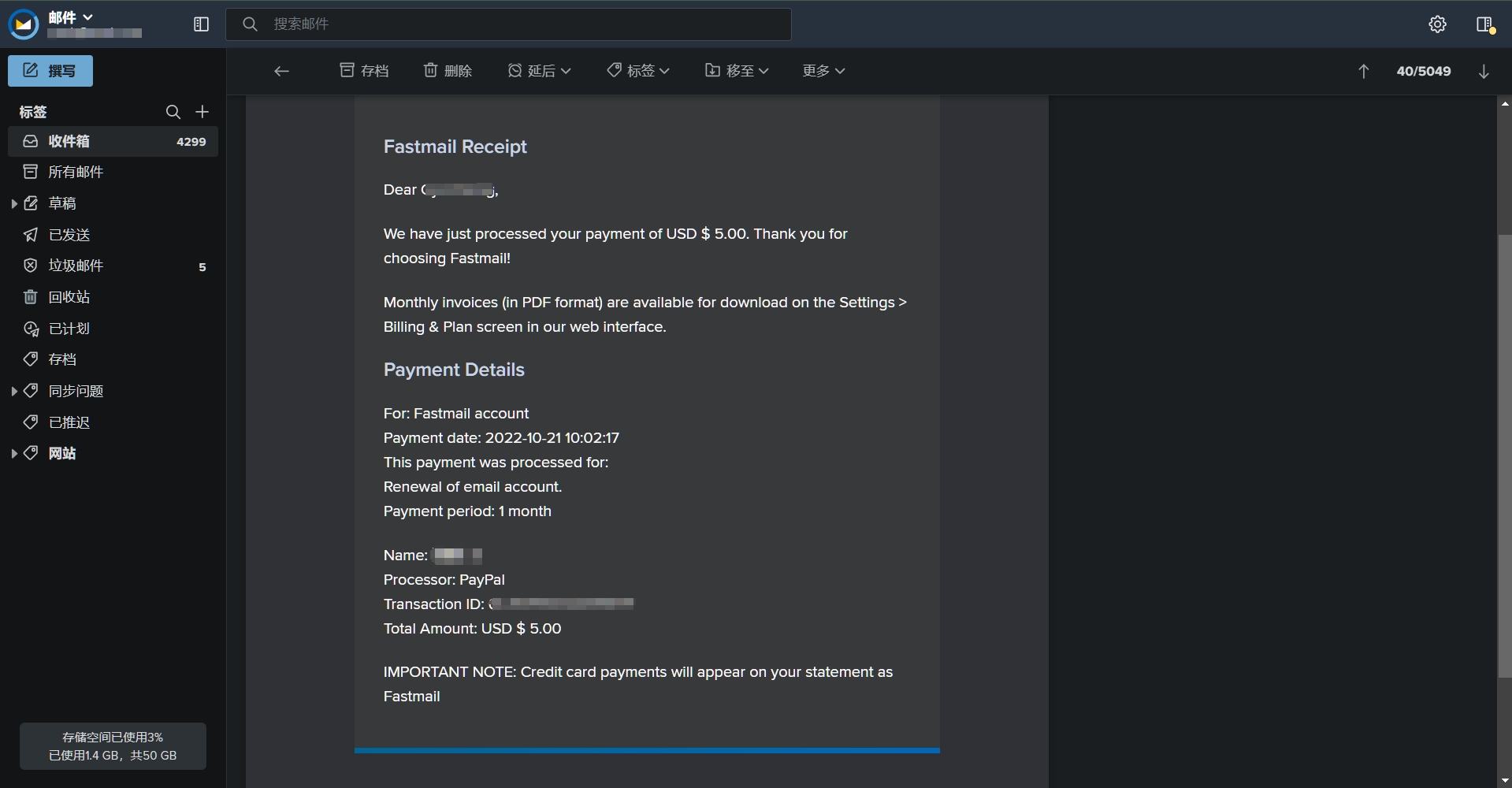1512x788 pixels.
Task: Open the 邮件 app switcher dropdown
Action: (x=71, y=17)
